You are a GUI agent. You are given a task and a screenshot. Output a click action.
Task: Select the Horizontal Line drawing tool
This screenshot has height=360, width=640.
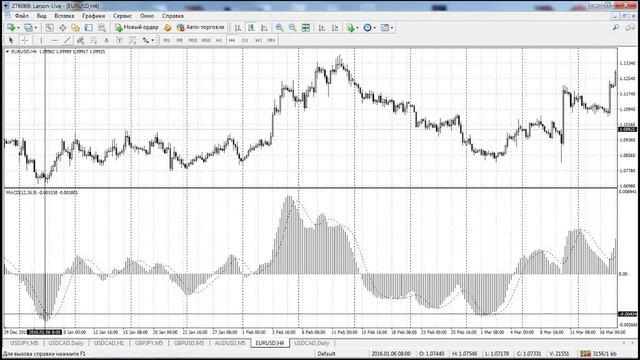tap(54, 40)
